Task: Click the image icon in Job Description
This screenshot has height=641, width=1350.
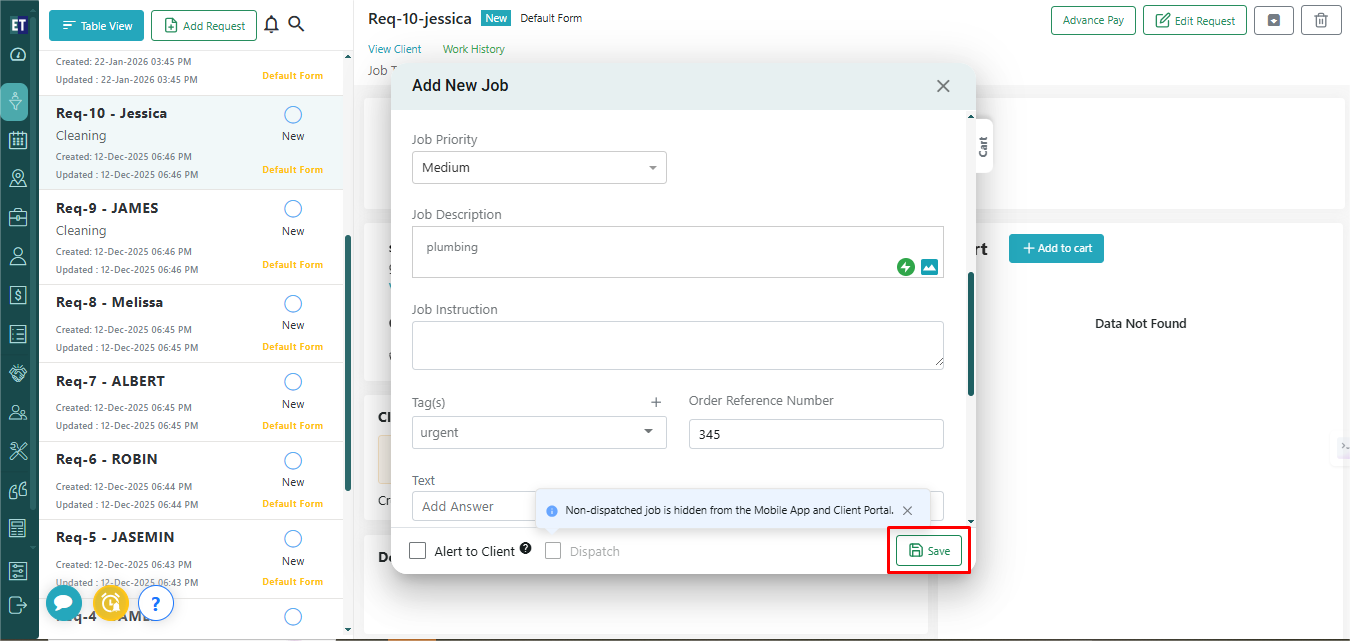Action: (x=929, y=267)
